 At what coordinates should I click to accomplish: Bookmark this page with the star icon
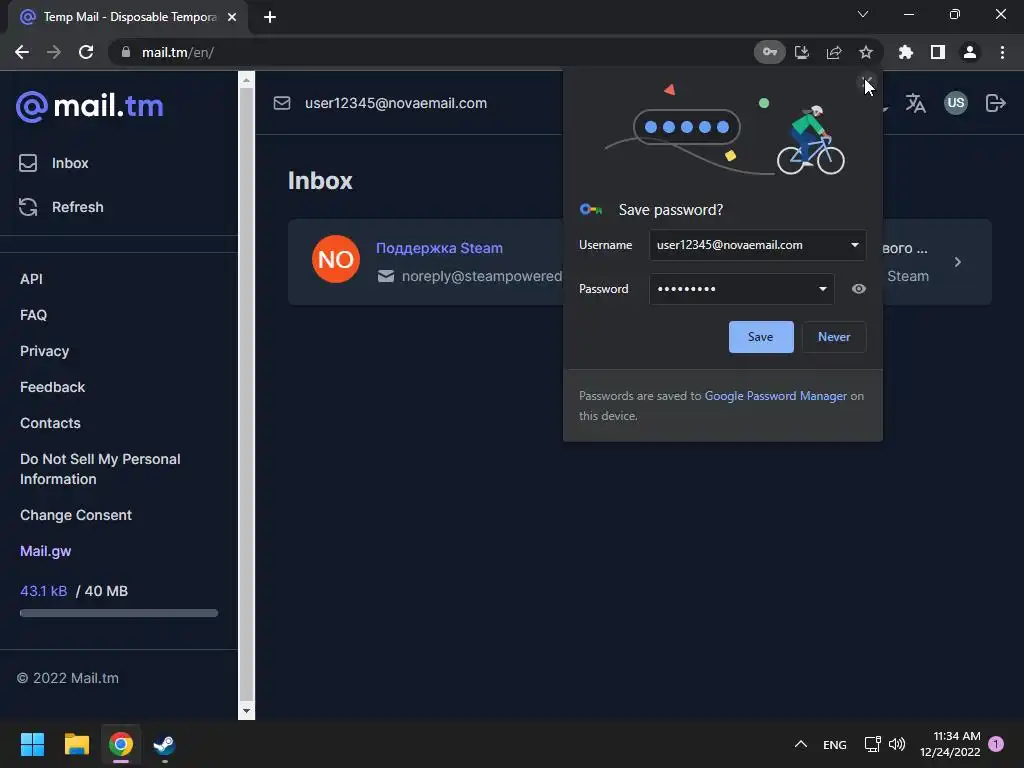tap(866, 52)
